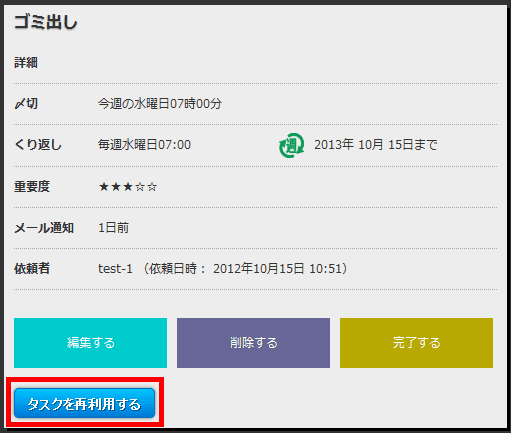The image size is (511, 433).
Task: Click repeat end date 2013年 10月 15日まで
Action: (x=376, y=145)
